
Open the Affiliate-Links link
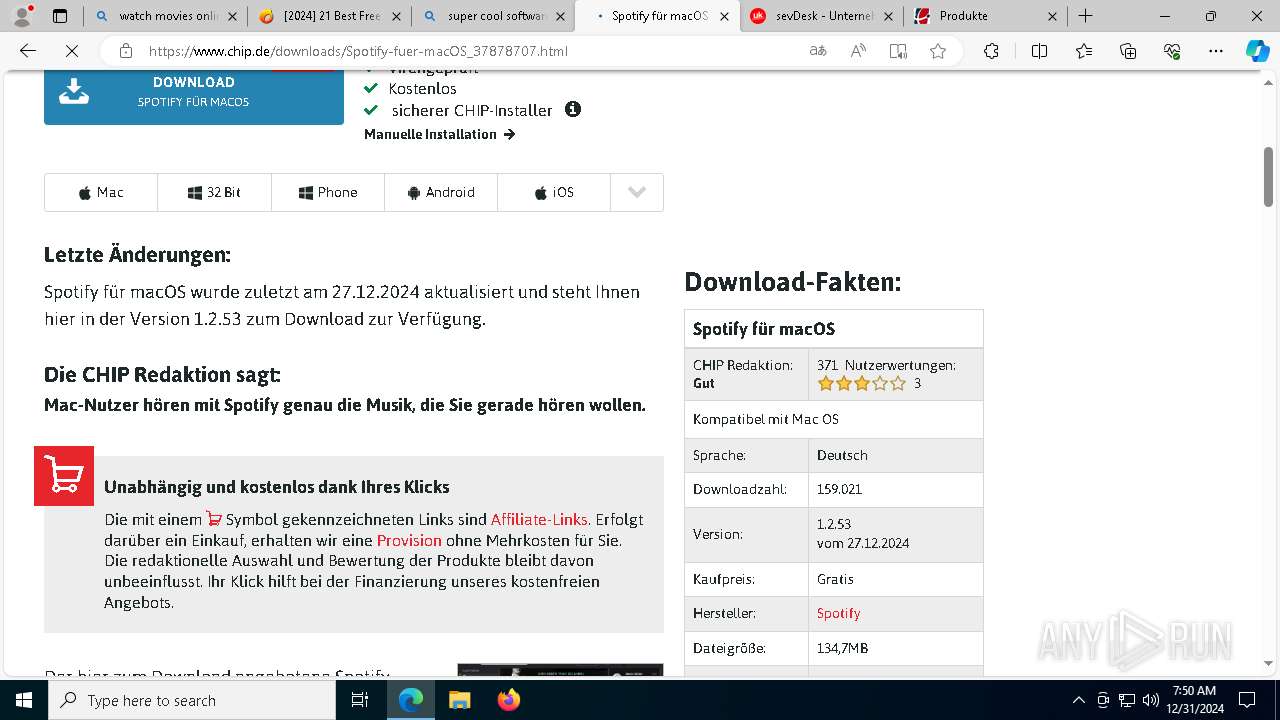point(539,519)
